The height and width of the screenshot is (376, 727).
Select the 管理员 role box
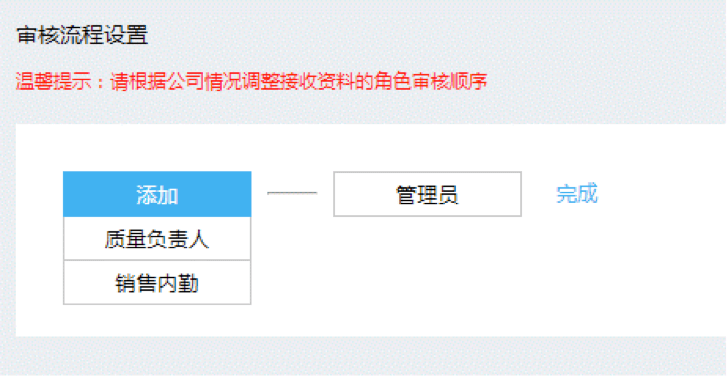pos(427,194)
